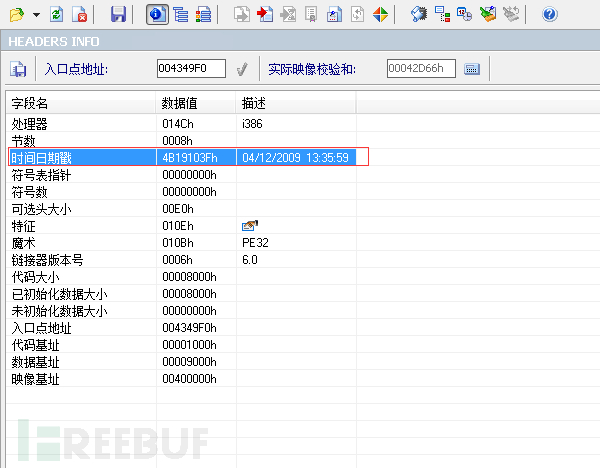Open the characteristics editor icon in 特征 row
The image size is (600, 468).
(250, 226)
